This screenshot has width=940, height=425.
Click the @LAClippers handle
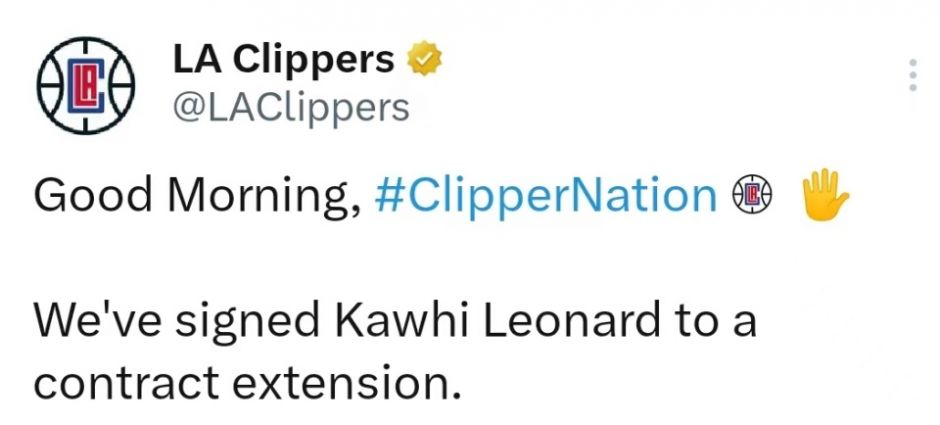291,108
